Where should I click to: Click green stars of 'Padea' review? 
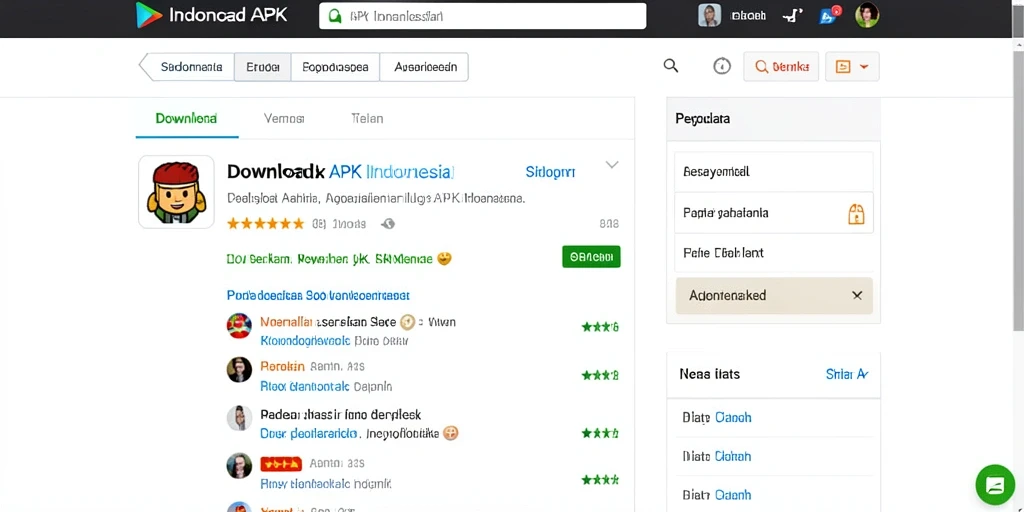600,433
